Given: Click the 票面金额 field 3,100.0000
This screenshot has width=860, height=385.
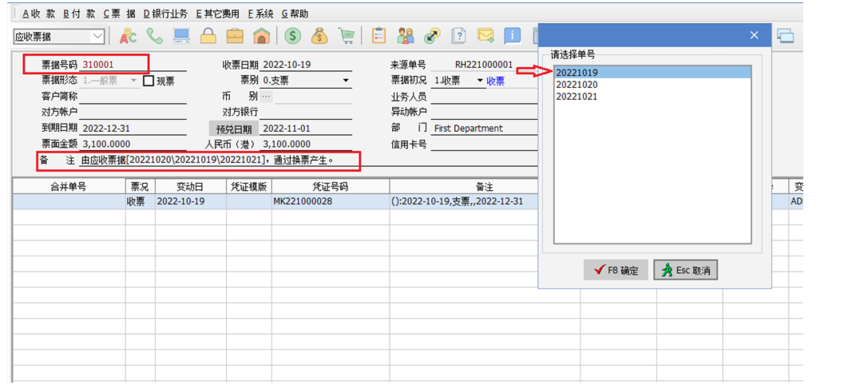Looking at the screenshot, I should (133, 144).
